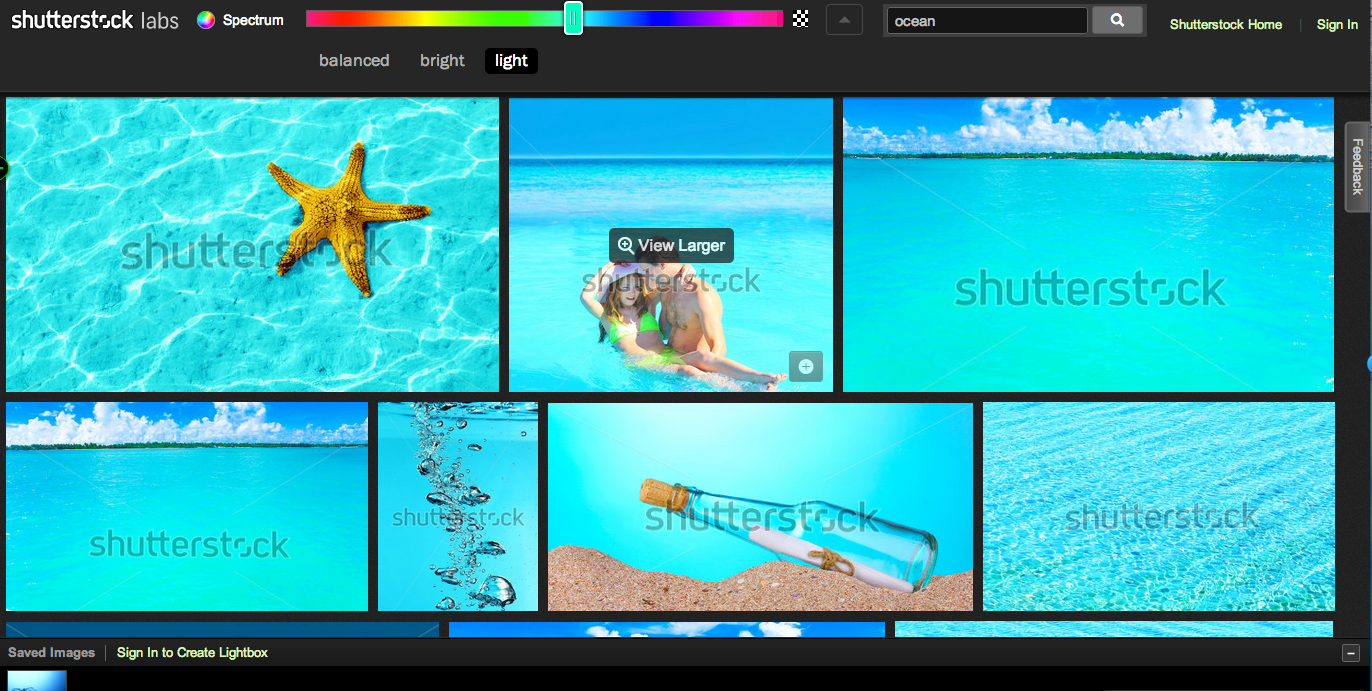Click the magnifying glass search button
The image size is (1372, 691).
pos(1117,20)
